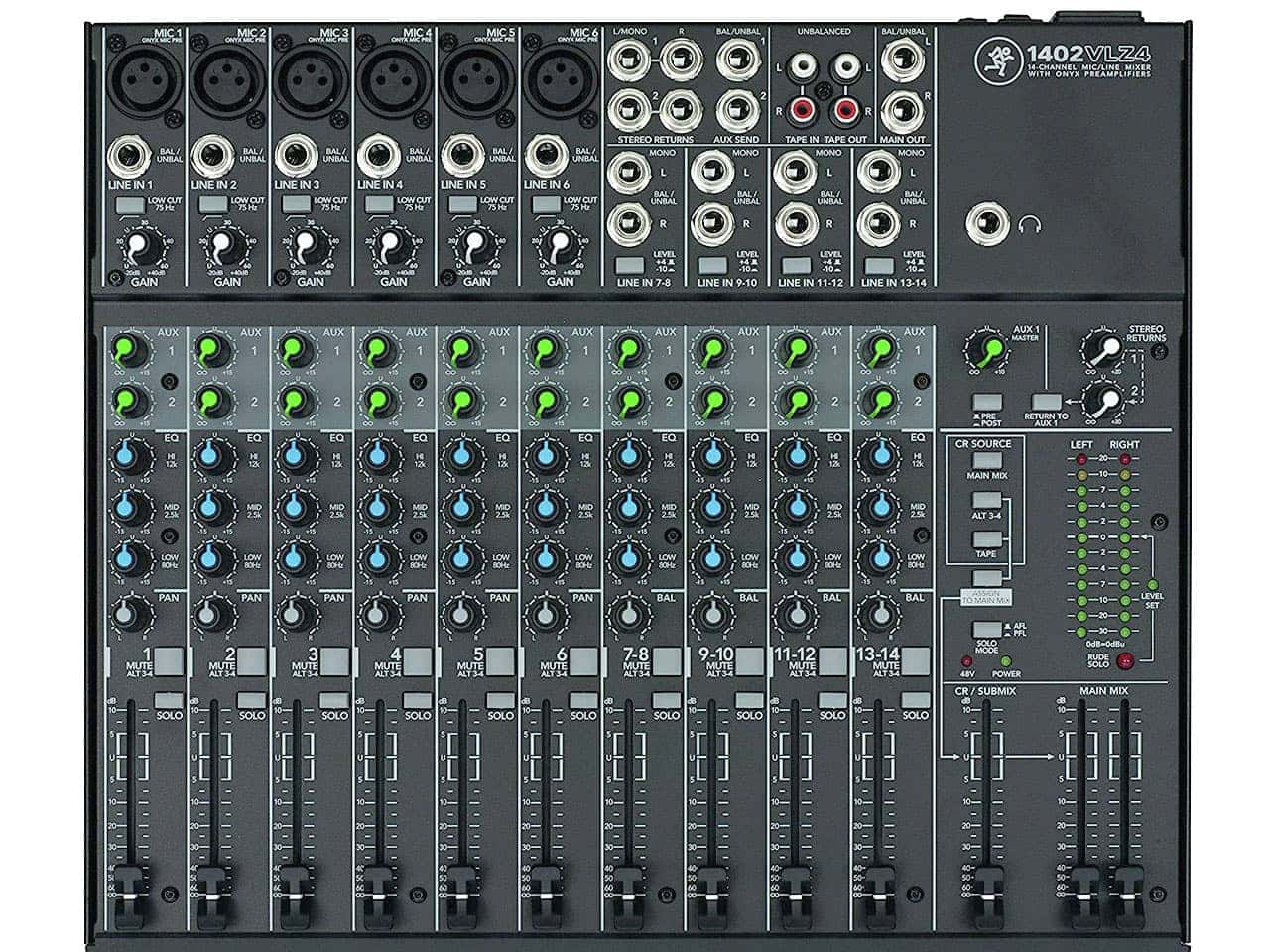
Task: Click the MIC 3 XLR input jack
Action: pyautogui.click(x=311, y=83)
